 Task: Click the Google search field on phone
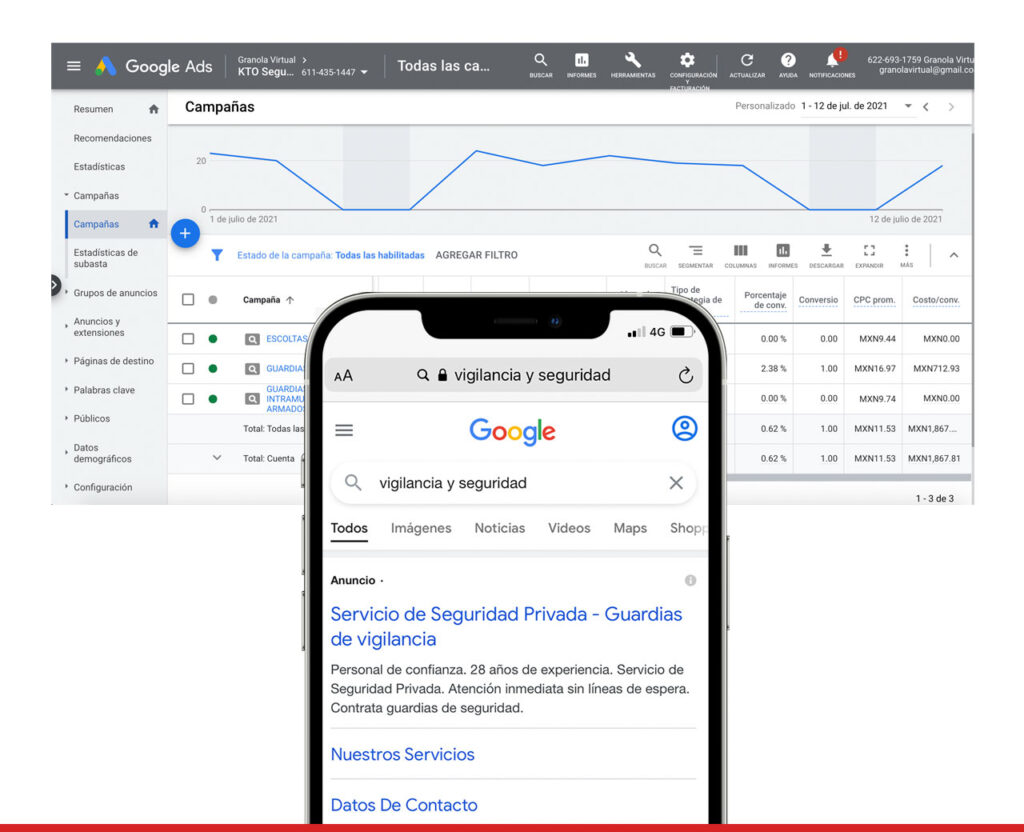[x=510, y=483]
